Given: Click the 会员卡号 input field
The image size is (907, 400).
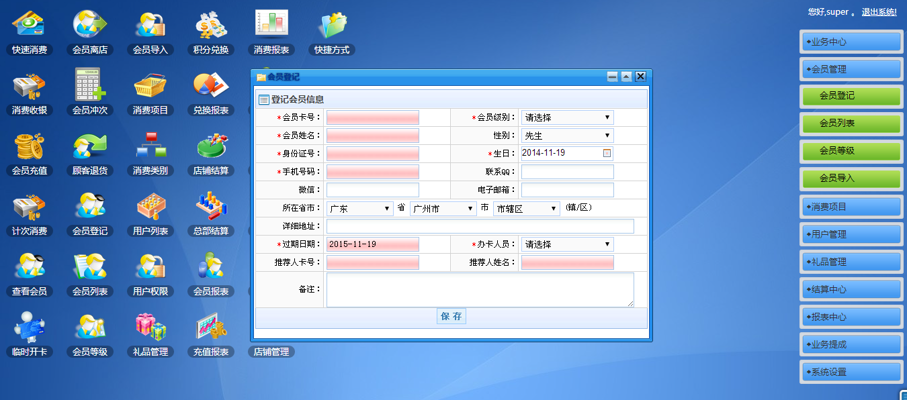Looking at the screenshot, I should click(373, 117).
